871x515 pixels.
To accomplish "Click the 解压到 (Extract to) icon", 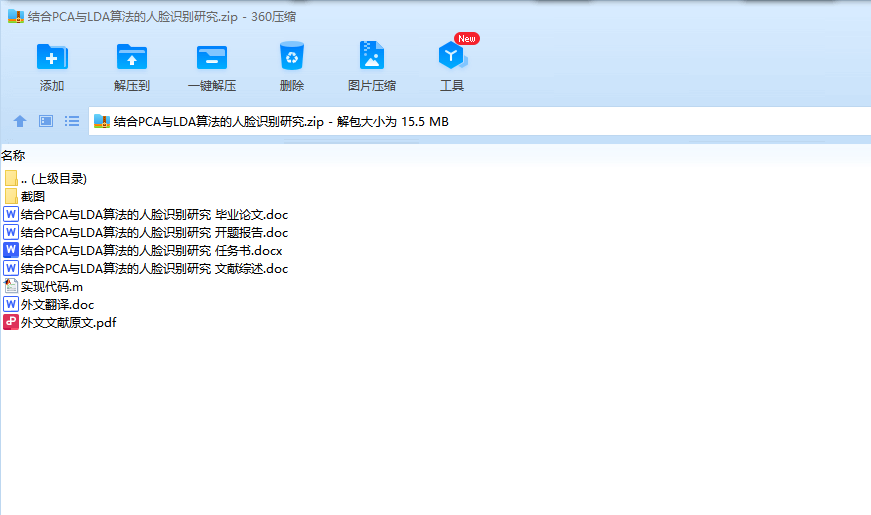I will (x=132, y=57).
